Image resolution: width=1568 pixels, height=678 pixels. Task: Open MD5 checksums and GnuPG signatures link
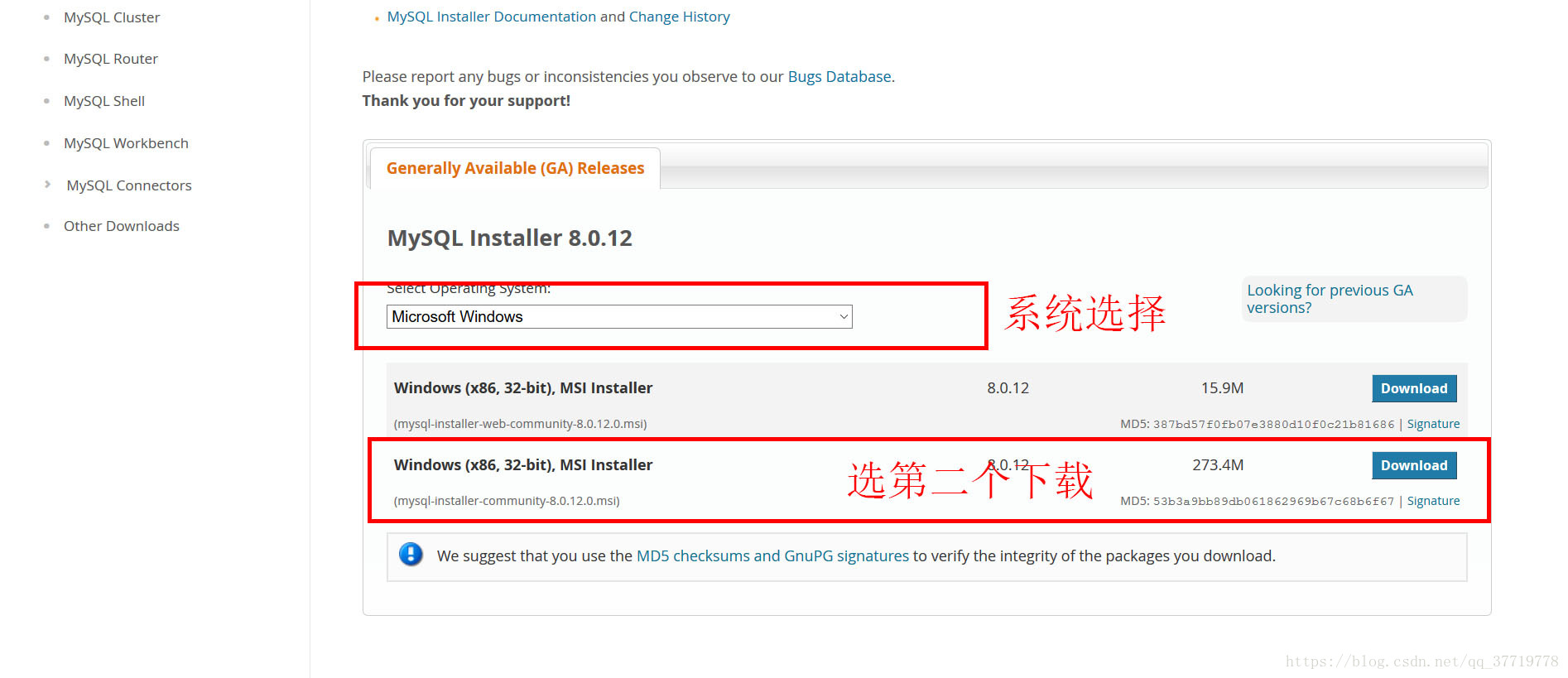772,556
